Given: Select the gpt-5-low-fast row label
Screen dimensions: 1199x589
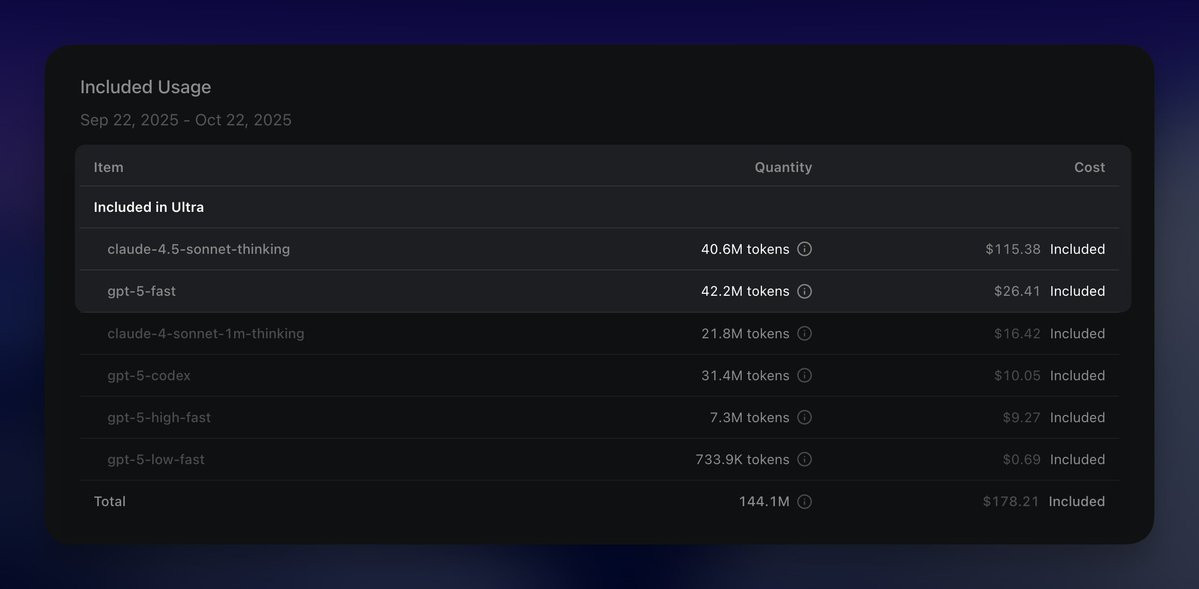Looking at the screenshot, I should pyautogui.click(x=156, y=459).
